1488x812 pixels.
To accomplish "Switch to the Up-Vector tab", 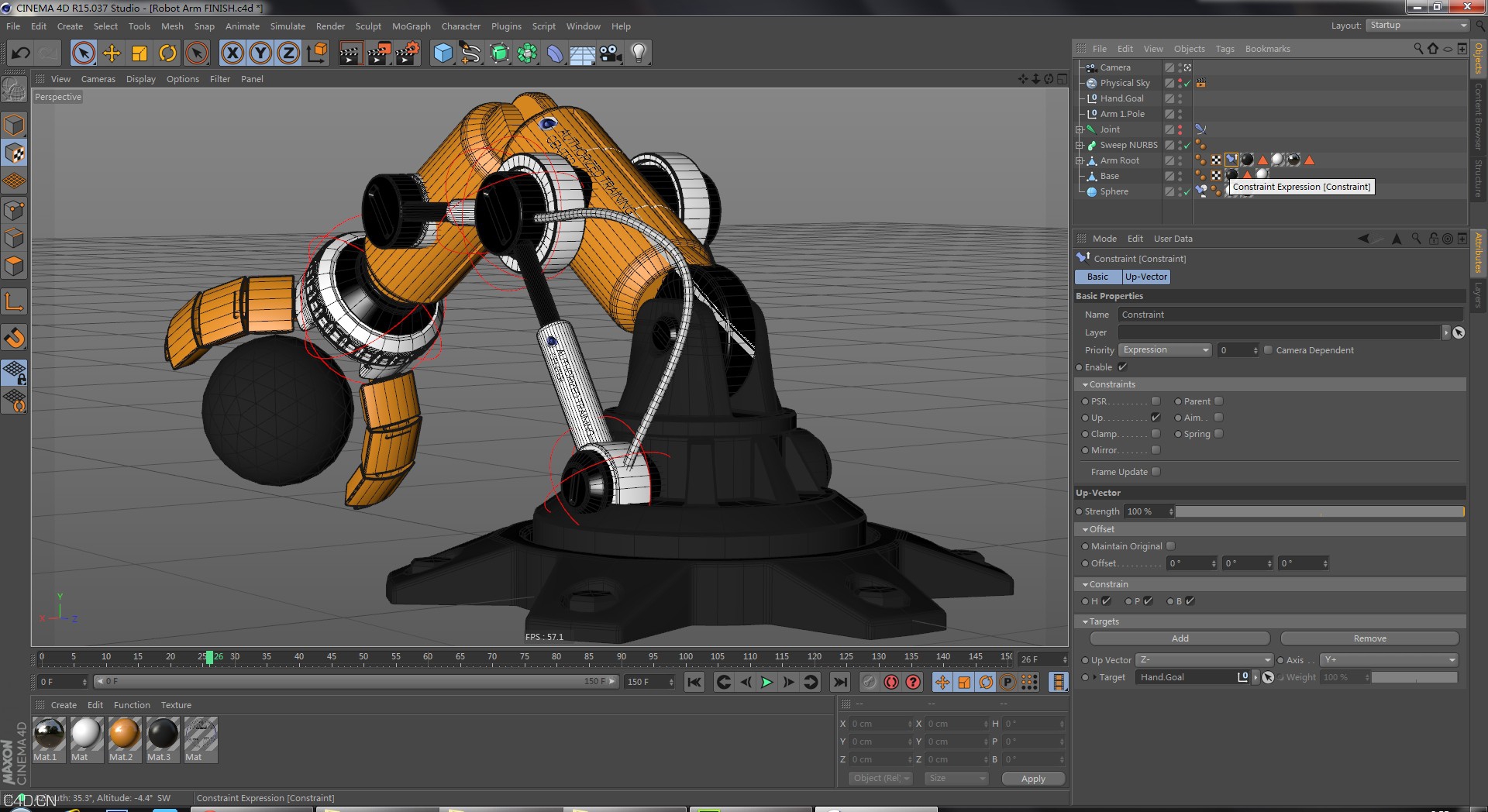I will tap(1145, 277).
